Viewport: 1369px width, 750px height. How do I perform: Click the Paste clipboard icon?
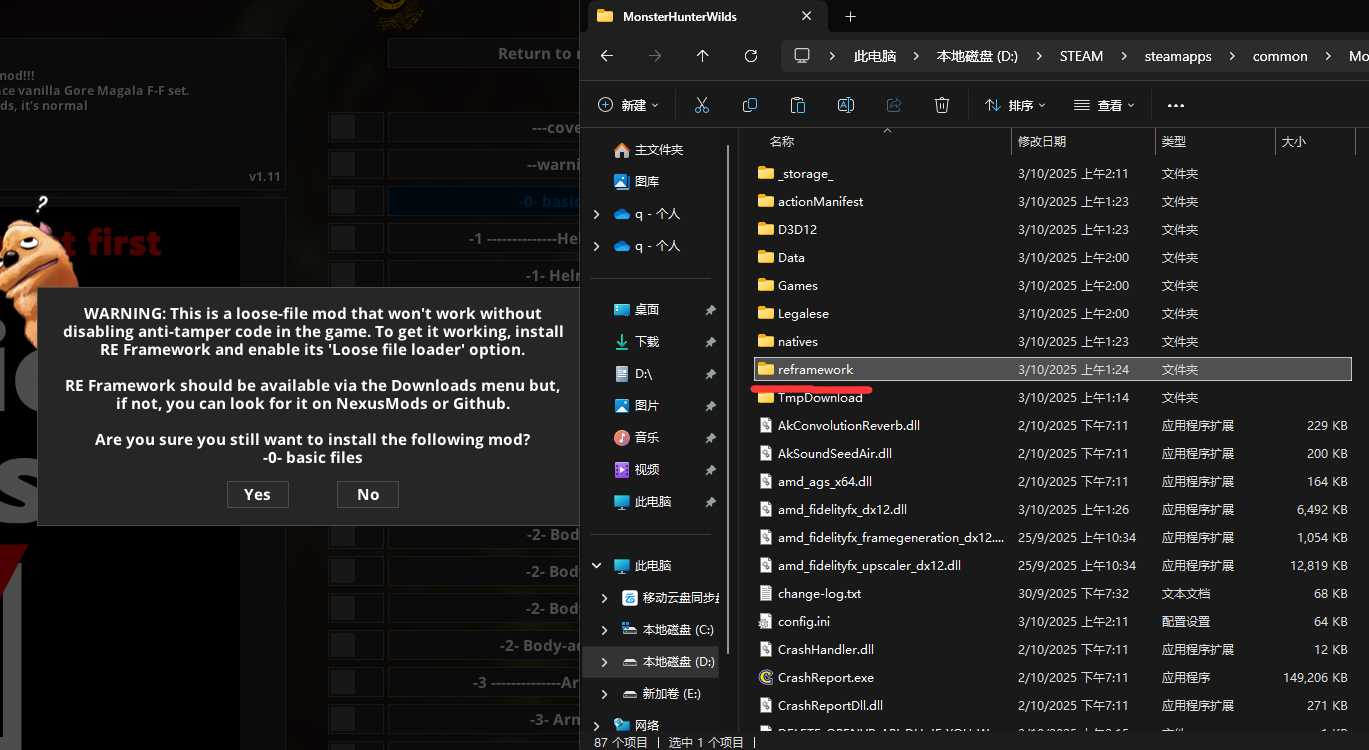tap(798, 105)
